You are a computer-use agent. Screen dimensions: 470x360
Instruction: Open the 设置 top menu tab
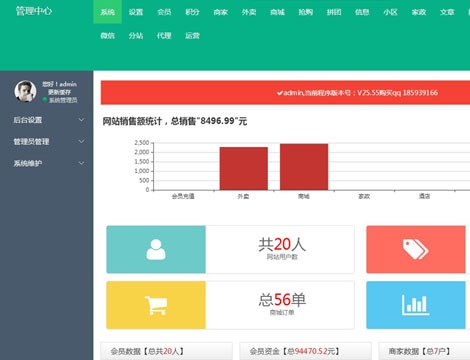136,12
